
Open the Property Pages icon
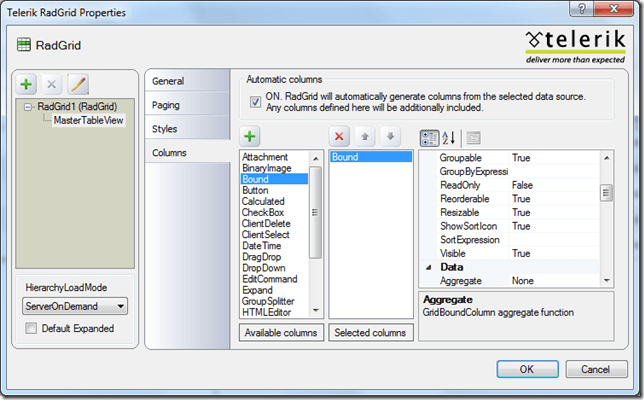(x=474, y=138)
